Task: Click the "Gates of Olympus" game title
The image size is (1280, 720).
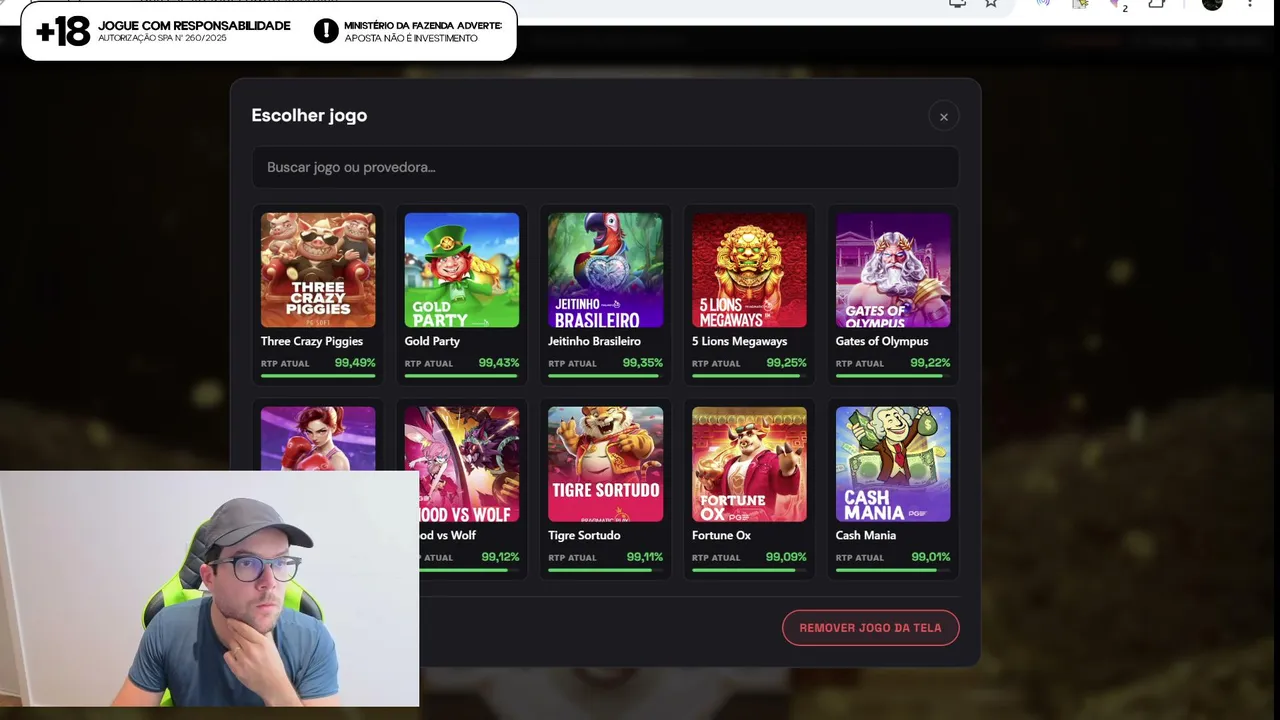Action: click(x=882, y=341)
